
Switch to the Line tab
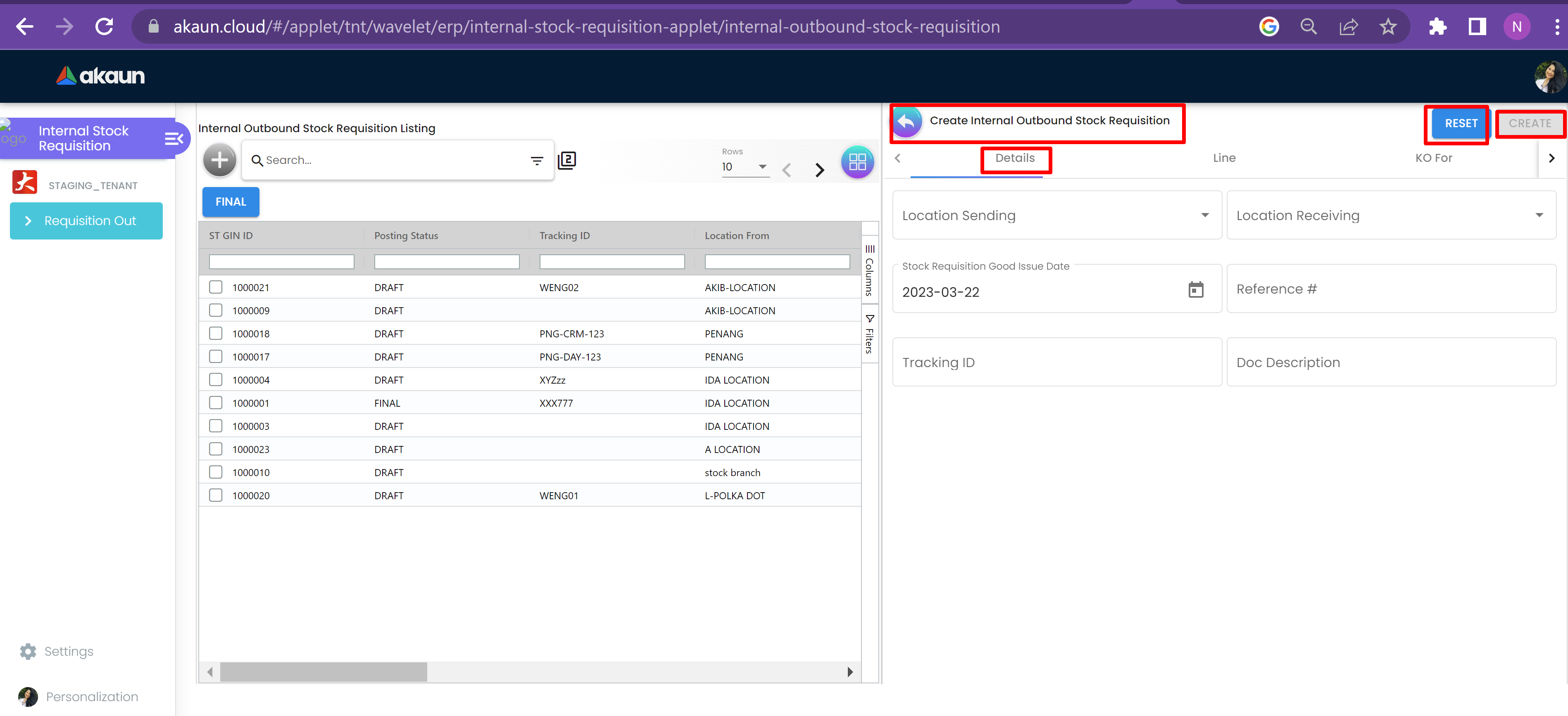(1223, 158)
